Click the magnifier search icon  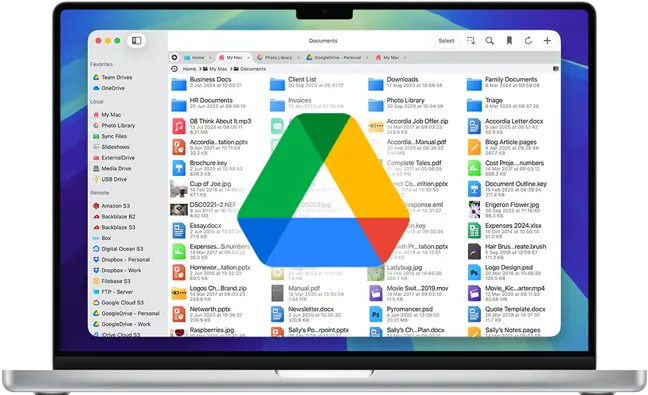tap(489, 40)
